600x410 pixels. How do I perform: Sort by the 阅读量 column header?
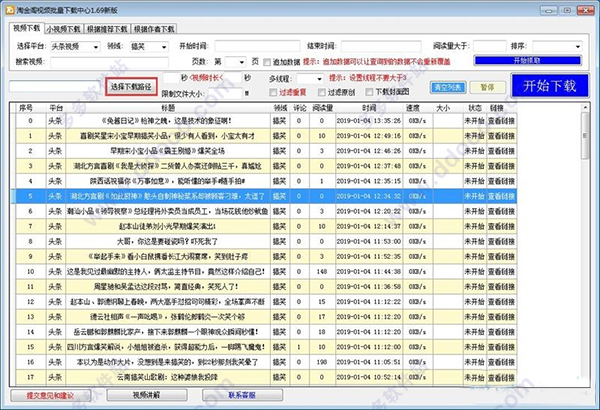coord(322,108)
